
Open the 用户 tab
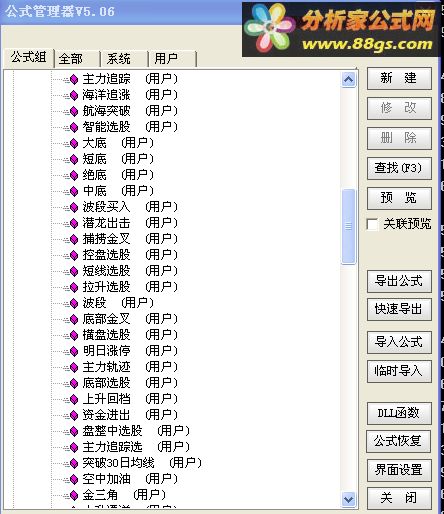pyautogui.click(x=172, y=59)
